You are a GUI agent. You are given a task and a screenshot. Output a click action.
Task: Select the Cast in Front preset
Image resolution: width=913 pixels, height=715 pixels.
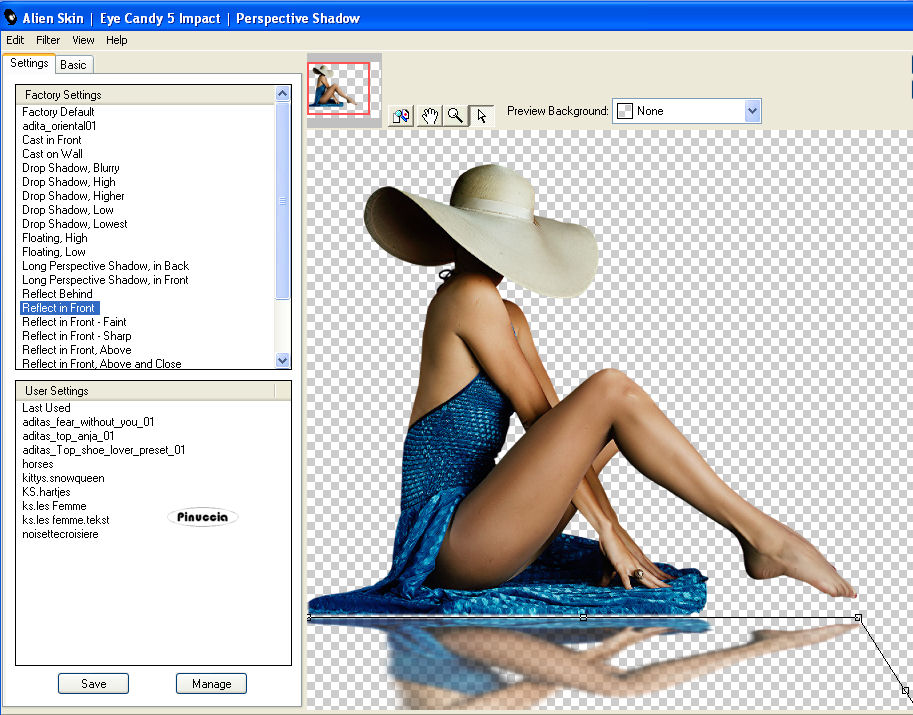click(52, 140)
